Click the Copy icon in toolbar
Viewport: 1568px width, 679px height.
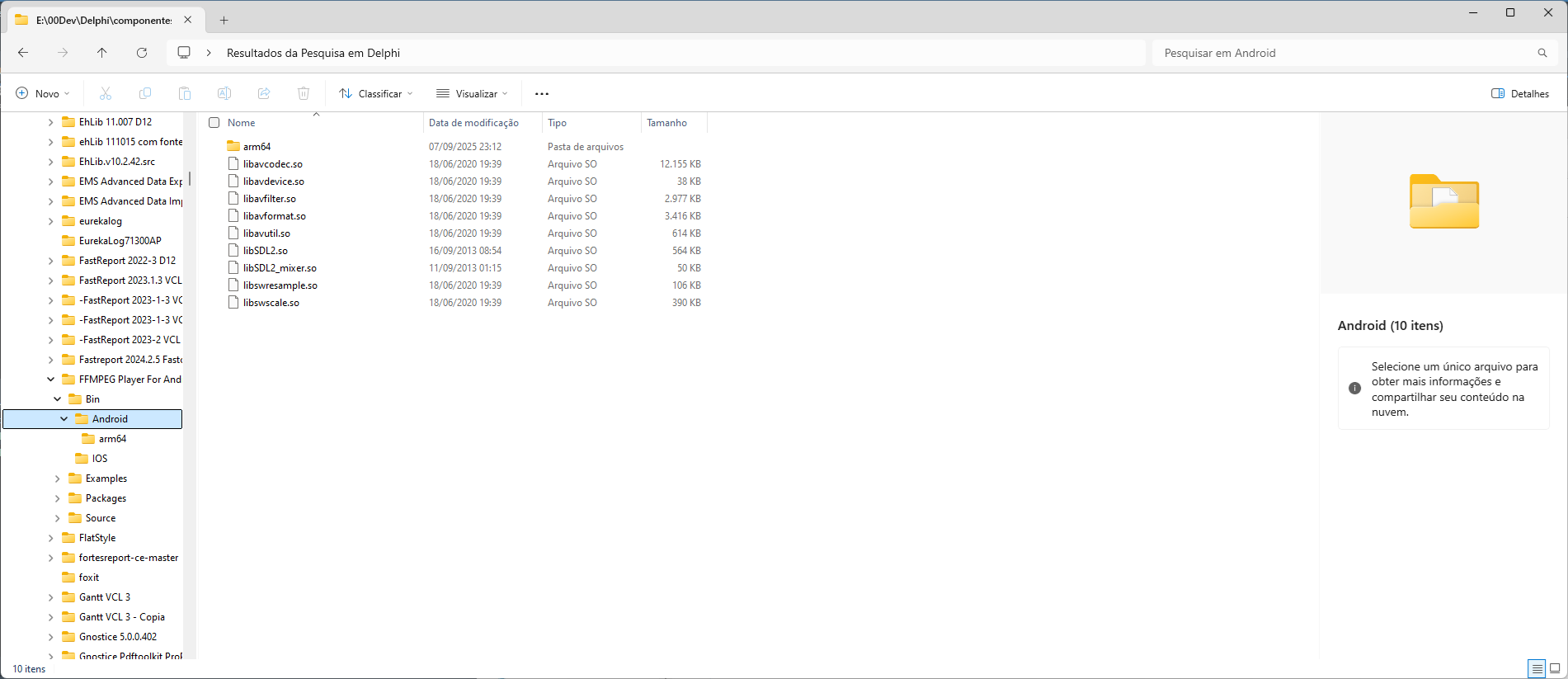(145, 93)
